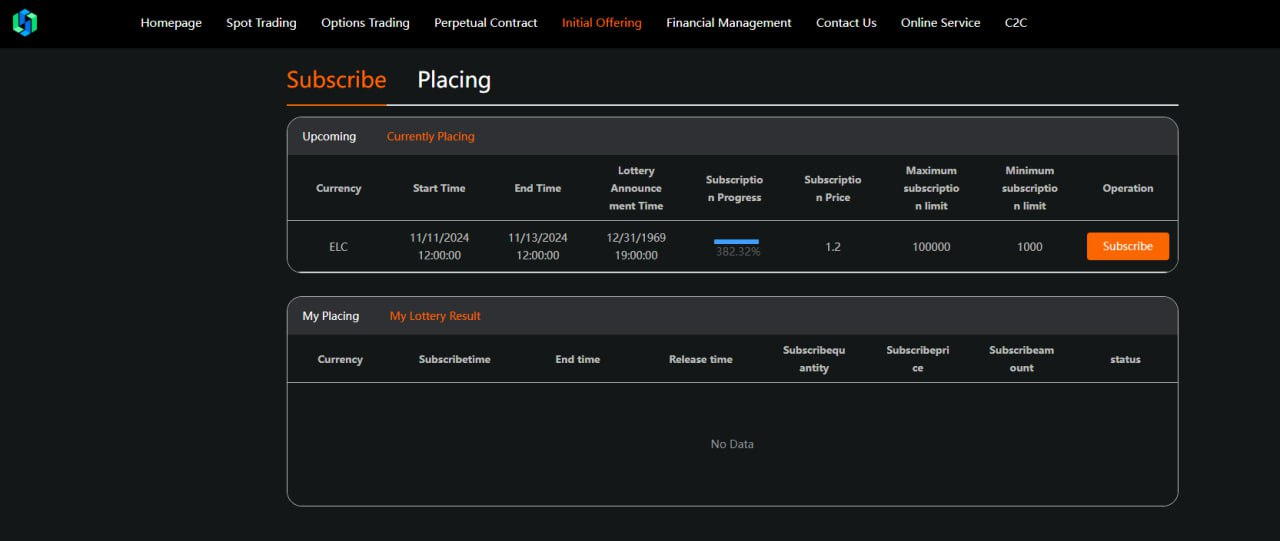Open the Contact Us page
Screen dimensions: 1280x541
click(846, 23)
